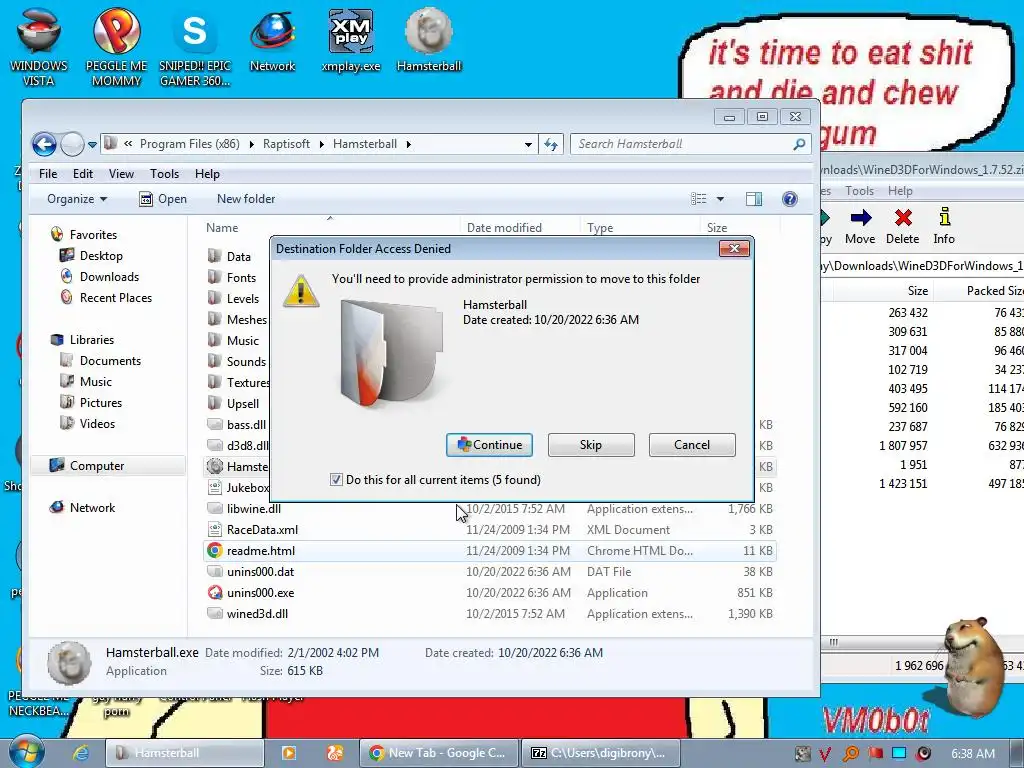Screen dimensions: 1024x768
Task: Select Documents under Libraries
Action: point(101,360)
